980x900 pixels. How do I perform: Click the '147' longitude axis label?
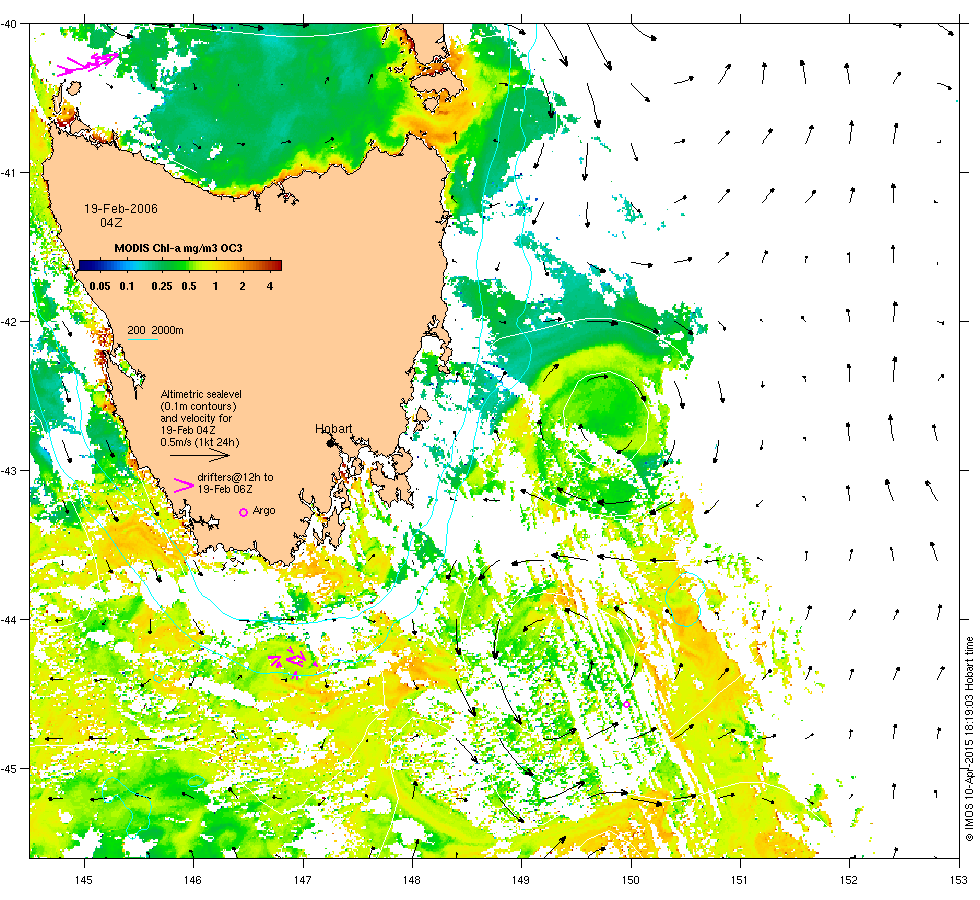302,880
